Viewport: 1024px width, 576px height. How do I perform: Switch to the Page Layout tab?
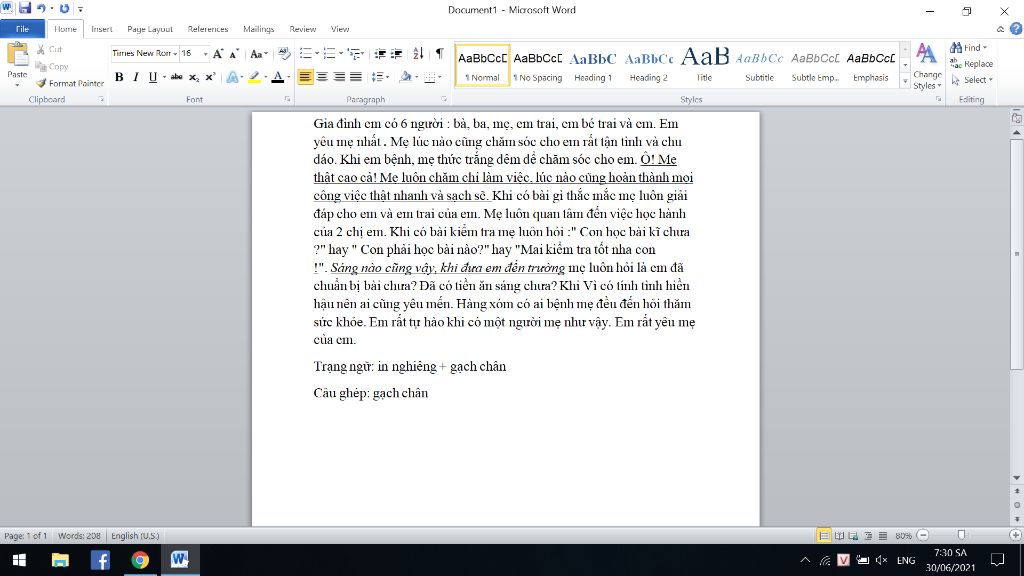pyautogui.click(x=150, y=29)
